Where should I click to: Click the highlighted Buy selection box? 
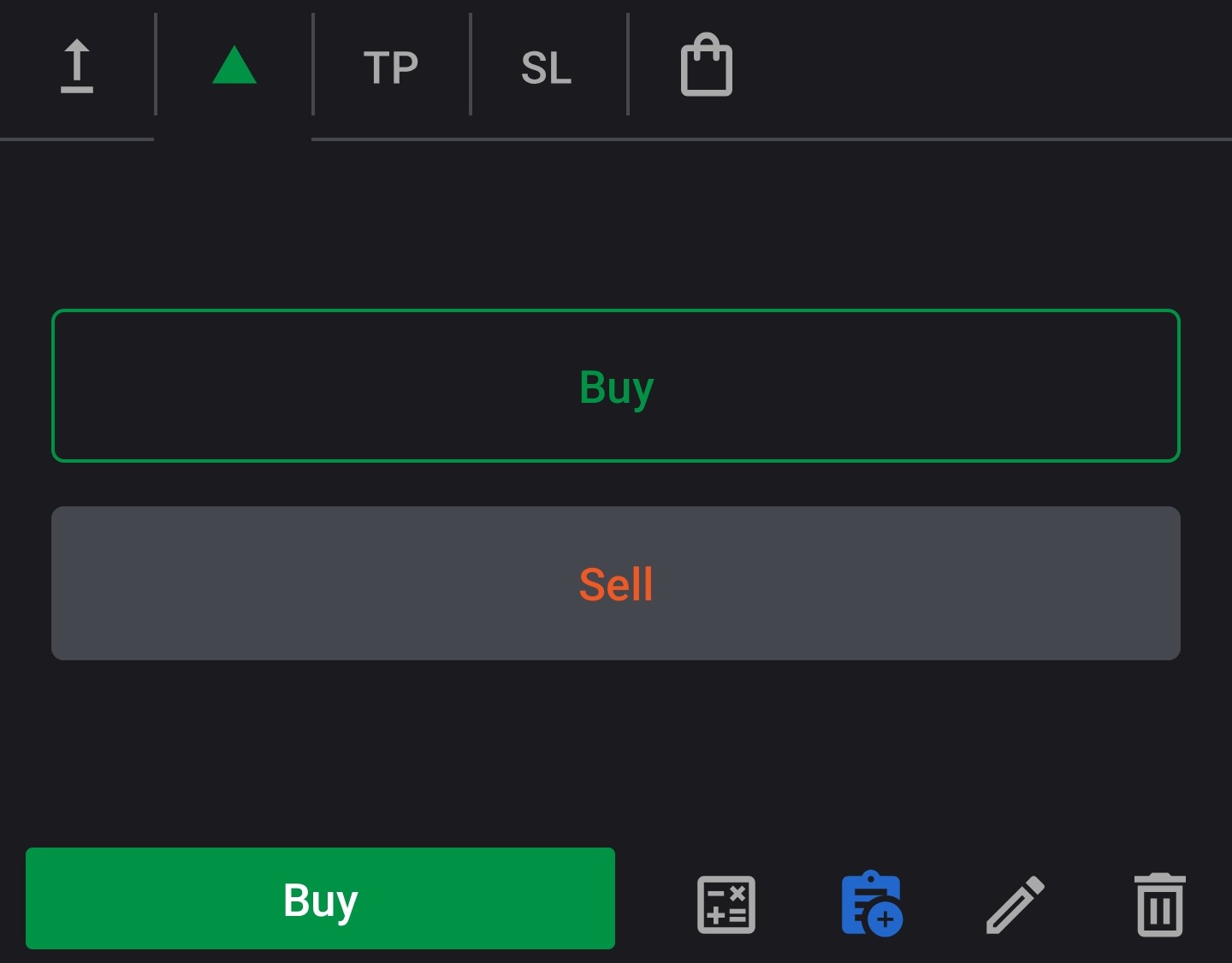pyautogui.click(x=616, y=387)
